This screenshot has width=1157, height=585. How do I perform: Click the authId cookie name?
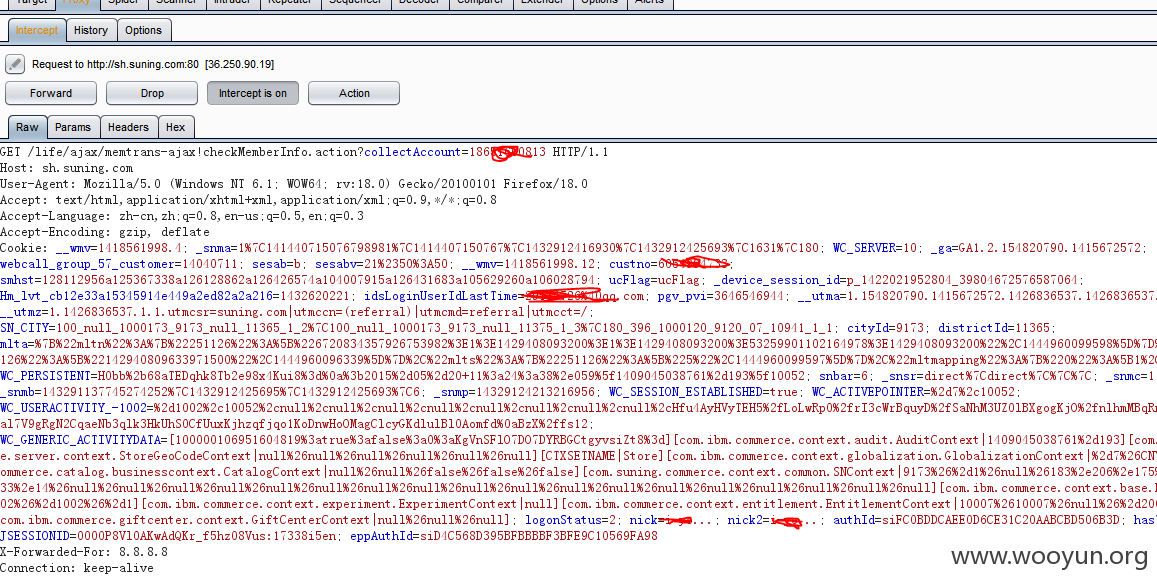853,520
